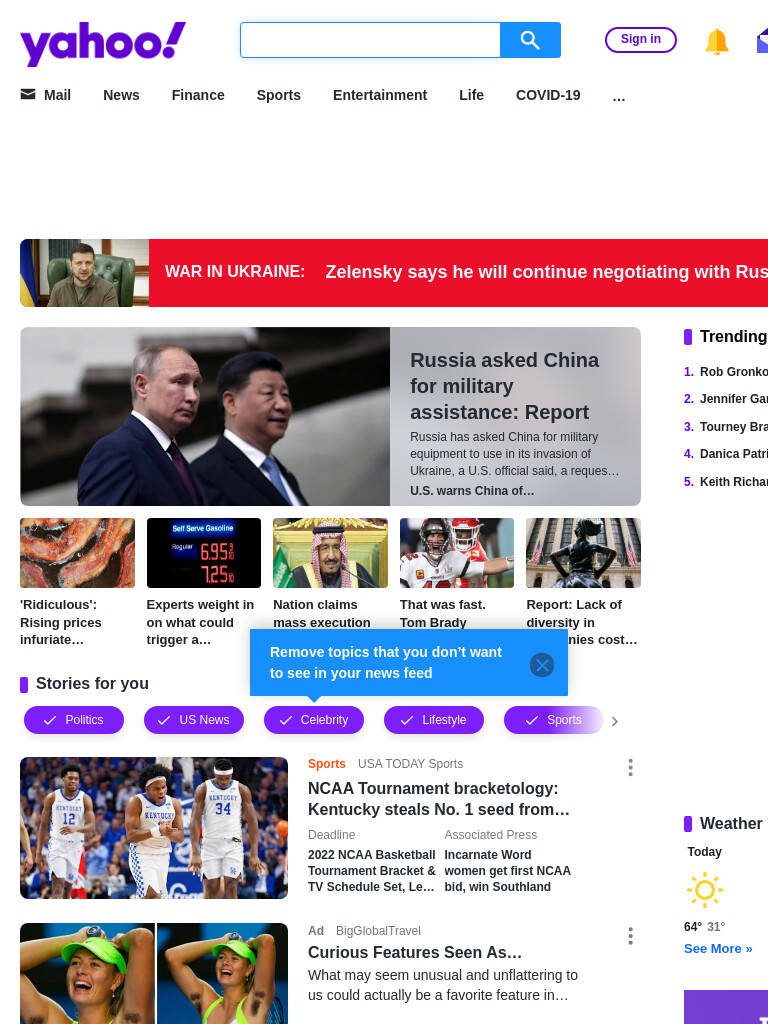
Task: Open the See More weather link
Action: 718,948
